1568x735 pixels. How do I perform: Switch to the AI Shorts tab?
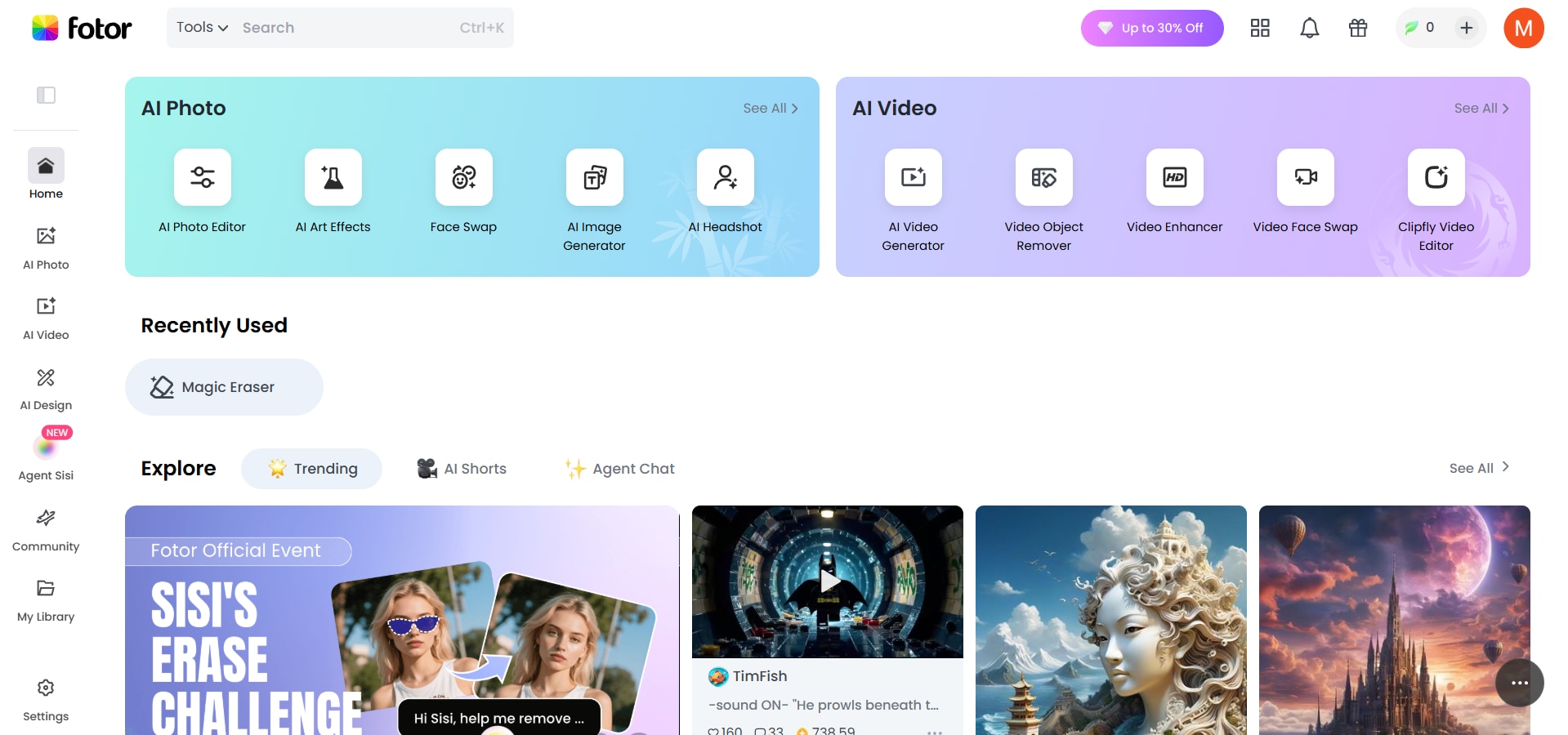click(462, 469)
